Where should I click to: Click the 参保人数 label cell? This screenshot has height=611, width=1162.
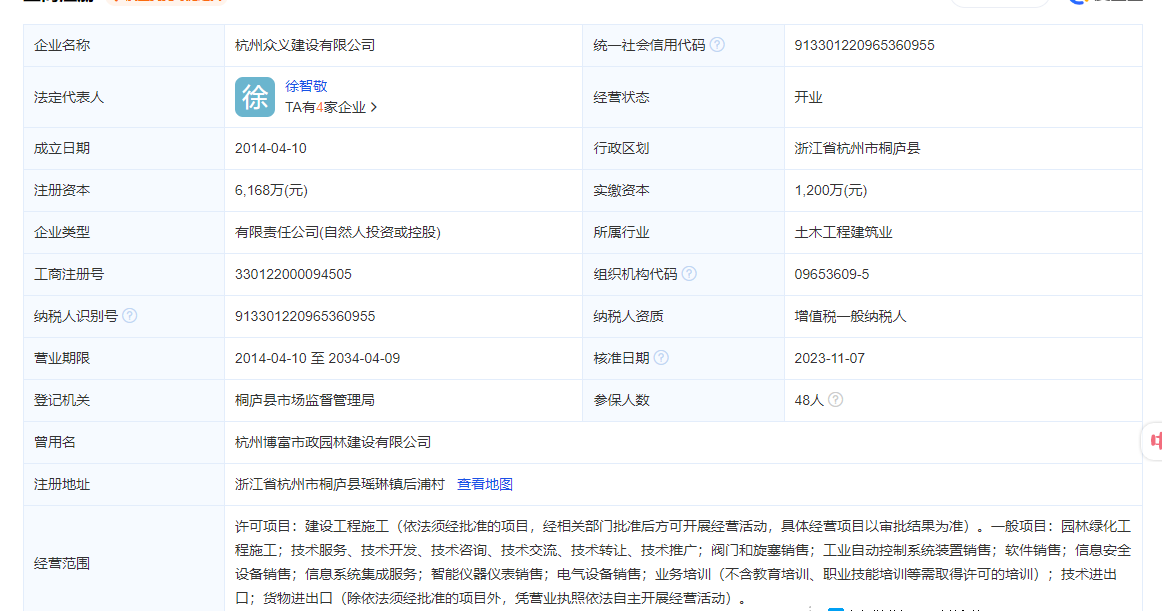click(x=683, y=400)
